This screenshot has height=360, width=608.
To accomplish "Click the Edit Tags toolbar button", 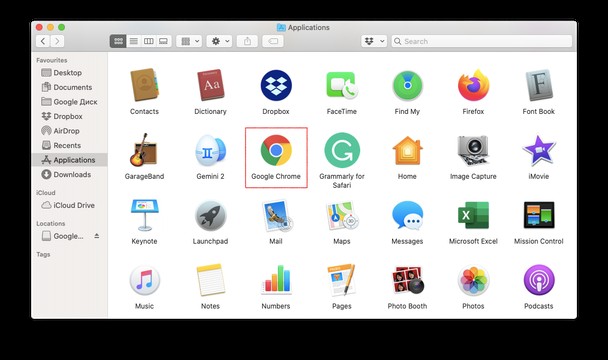I will tap(273, 41).
